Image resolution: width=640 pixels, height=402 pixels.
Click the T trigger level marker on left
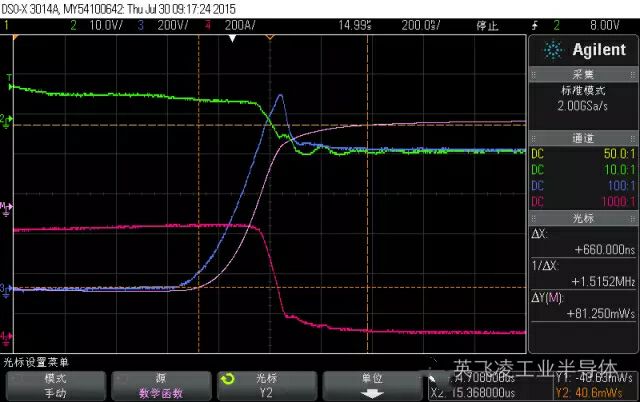tap(9, 78)
